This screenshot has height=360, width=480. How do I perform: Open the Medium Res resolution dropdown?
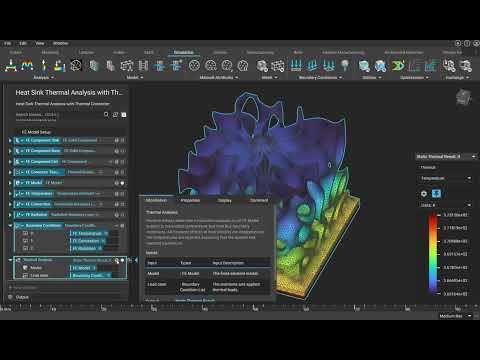[455, 316]
